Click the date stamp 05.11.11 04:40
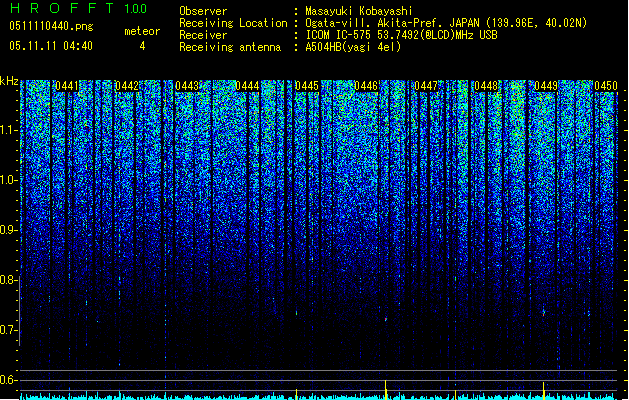The height and width of the screenshot is (400, 629). tap(51, 46)
